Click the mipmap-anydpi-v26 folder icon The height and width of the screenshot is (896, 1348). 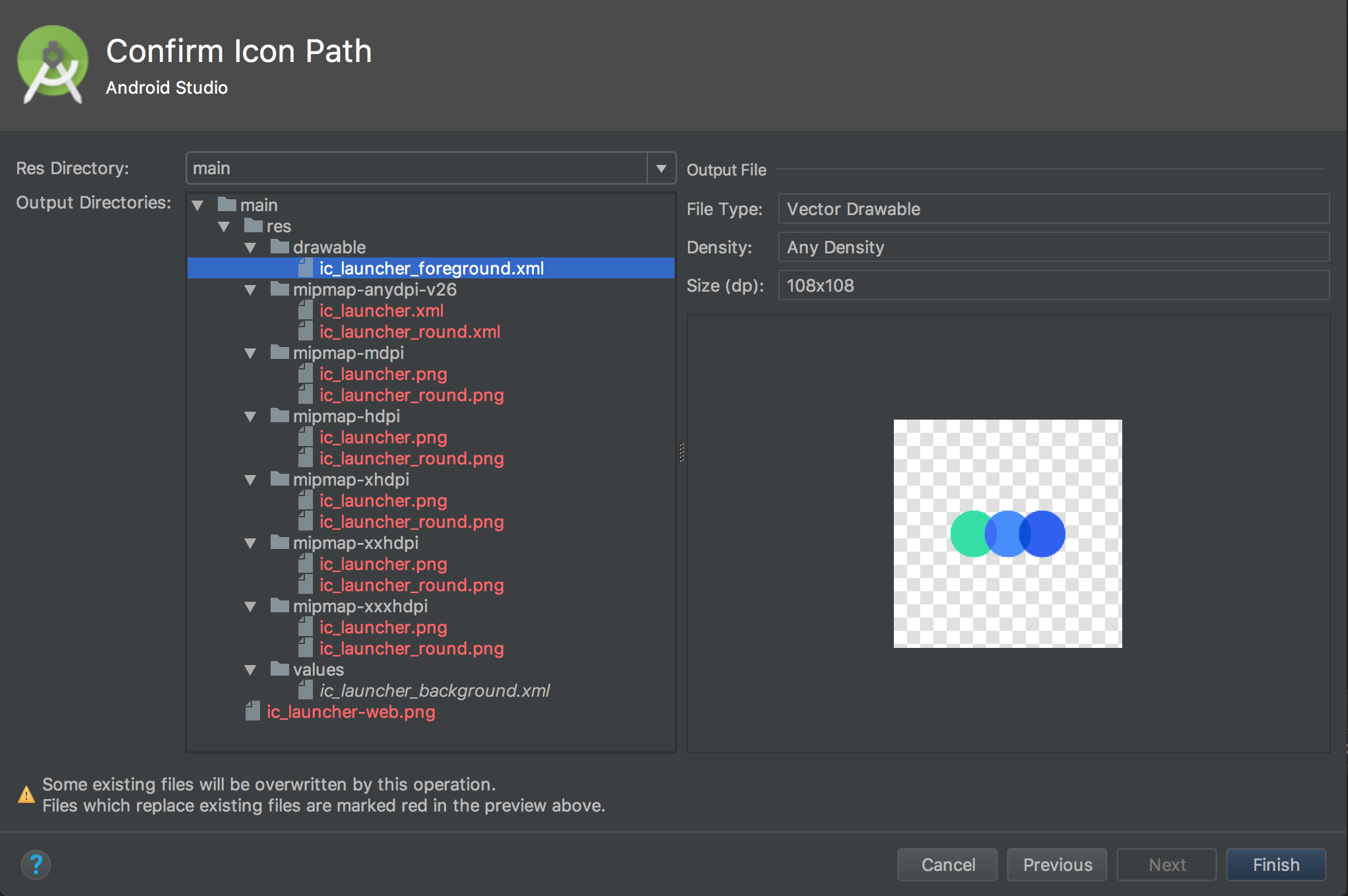280,288
